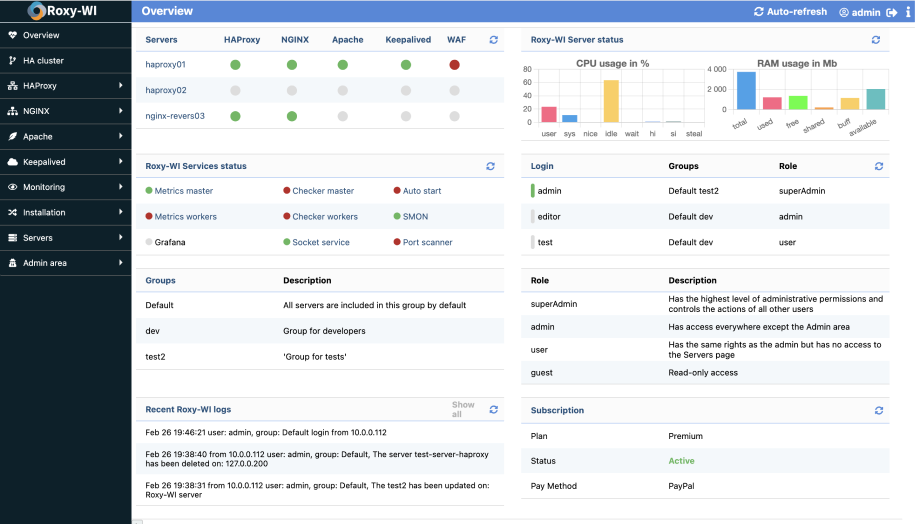Refresh the Servers panel
Image resolution: width=915 pixels, height=524 pixels.
point(493,40)
